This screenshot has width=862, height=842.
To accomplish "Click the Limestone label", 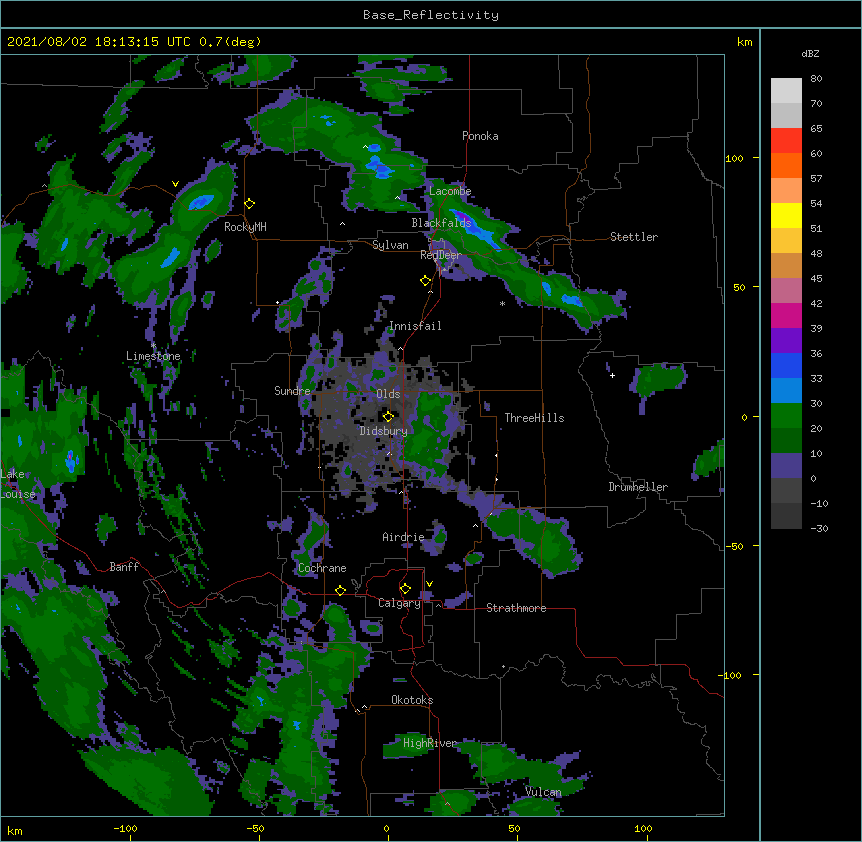I will coord(153,356).
